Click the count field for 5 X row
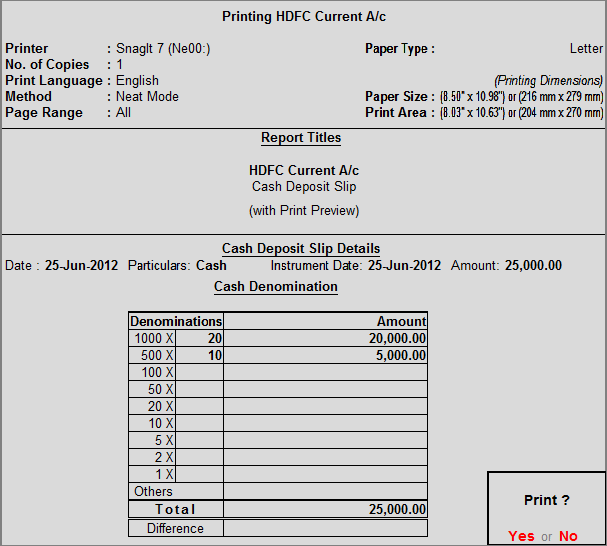The height and width of the screenshot is (546, 607). pos(199,440)
